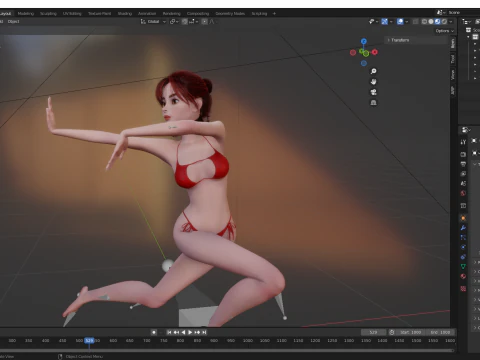Open the Object menu in viewport header

pyautogui.click(x=13, y=22)
